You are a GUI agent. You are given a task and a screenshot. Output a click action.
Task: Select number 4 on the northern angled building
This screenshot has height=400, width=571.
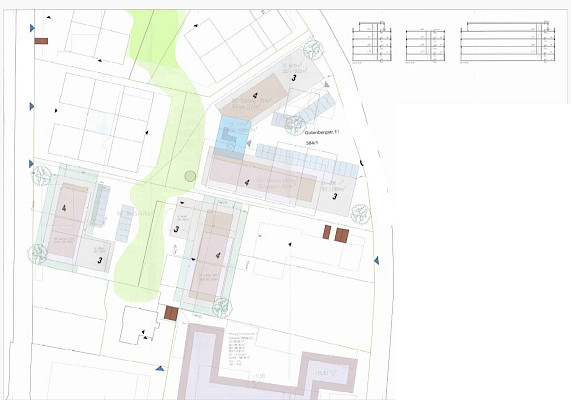click(255, 96)
